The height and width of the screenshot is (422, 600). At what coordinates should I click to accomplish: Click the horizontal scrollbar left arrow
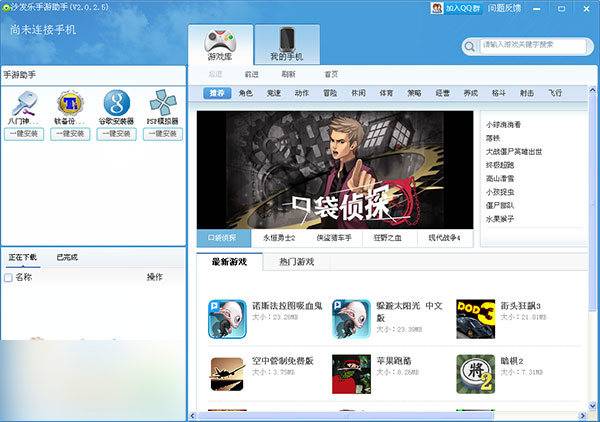click(x=192, y=416)
